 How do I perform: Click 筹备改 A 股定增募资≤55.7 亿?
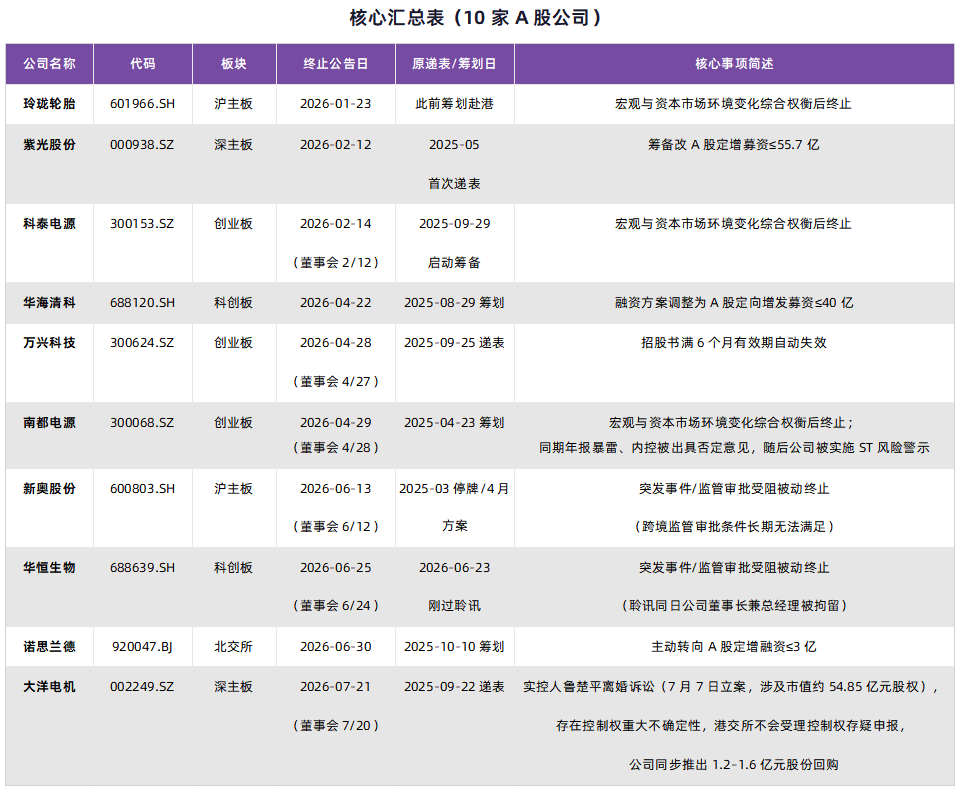coord(734,145)
